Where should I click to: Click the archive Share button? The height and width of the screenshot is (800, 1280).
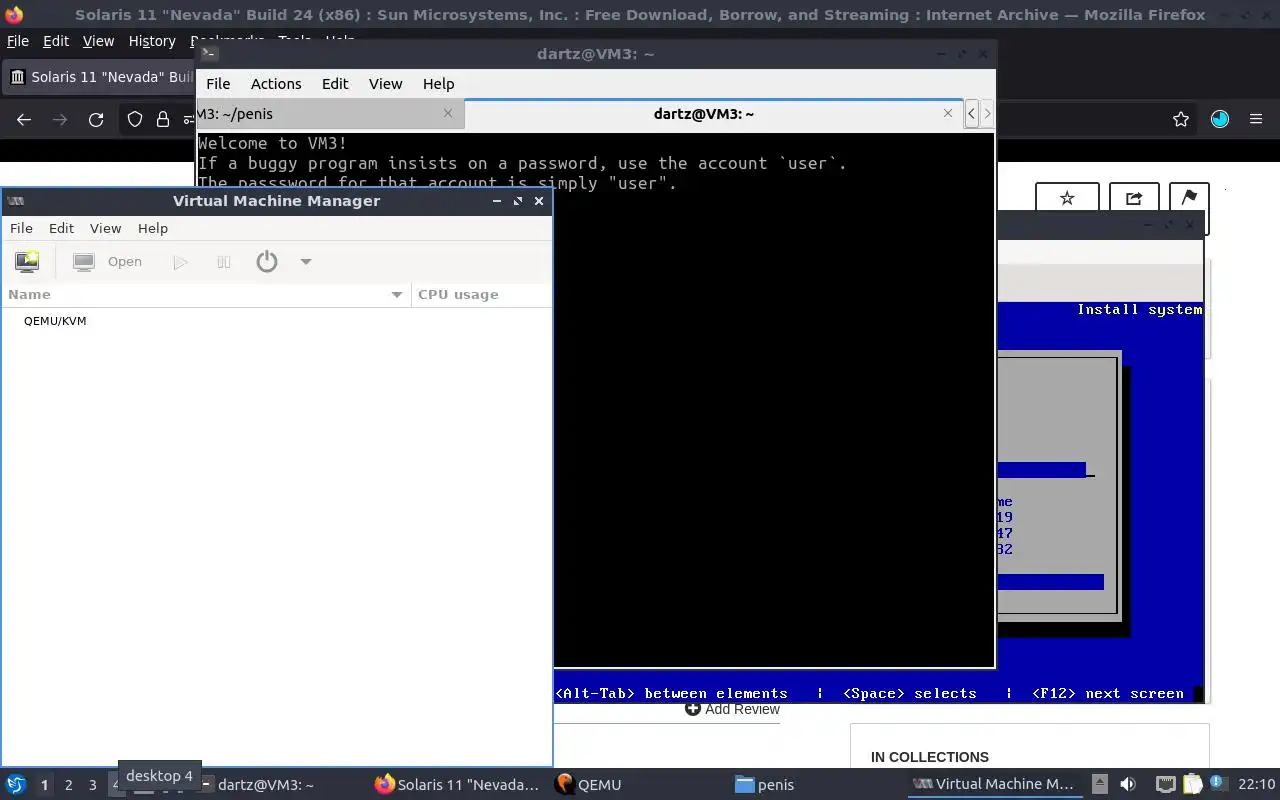coord(1133,198)
